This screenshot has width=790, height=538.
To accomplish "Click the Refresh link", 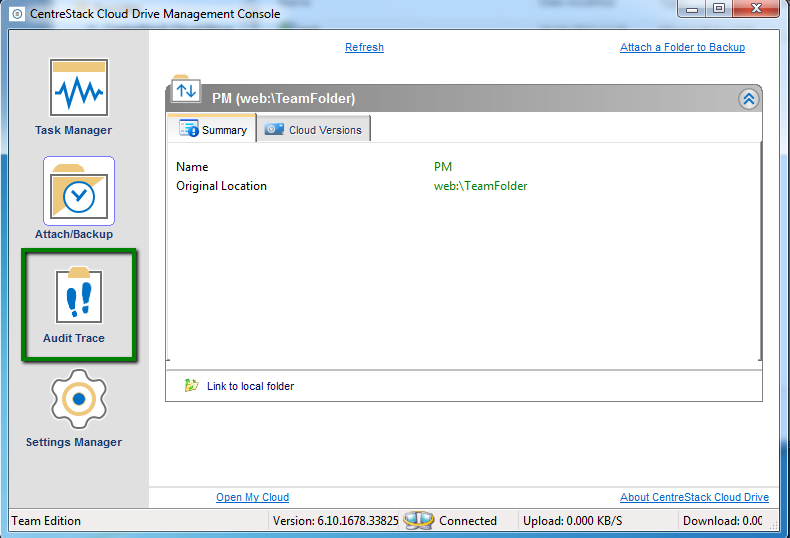I will [364, 47].
